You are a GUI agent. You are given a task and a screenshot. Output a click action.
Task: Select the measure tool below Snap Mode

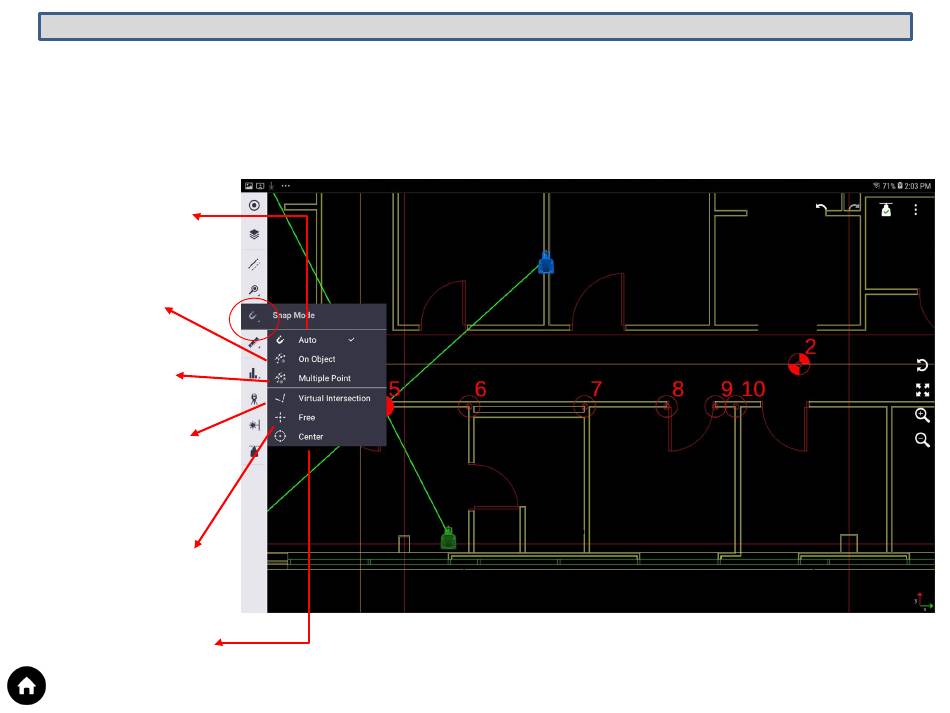254,343
